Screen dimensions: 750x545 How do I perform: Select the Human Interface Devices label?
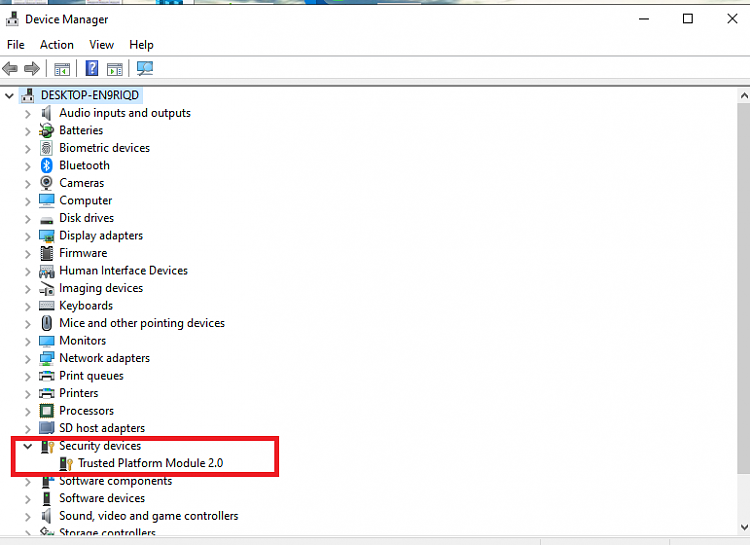click(x=123, y=270)
